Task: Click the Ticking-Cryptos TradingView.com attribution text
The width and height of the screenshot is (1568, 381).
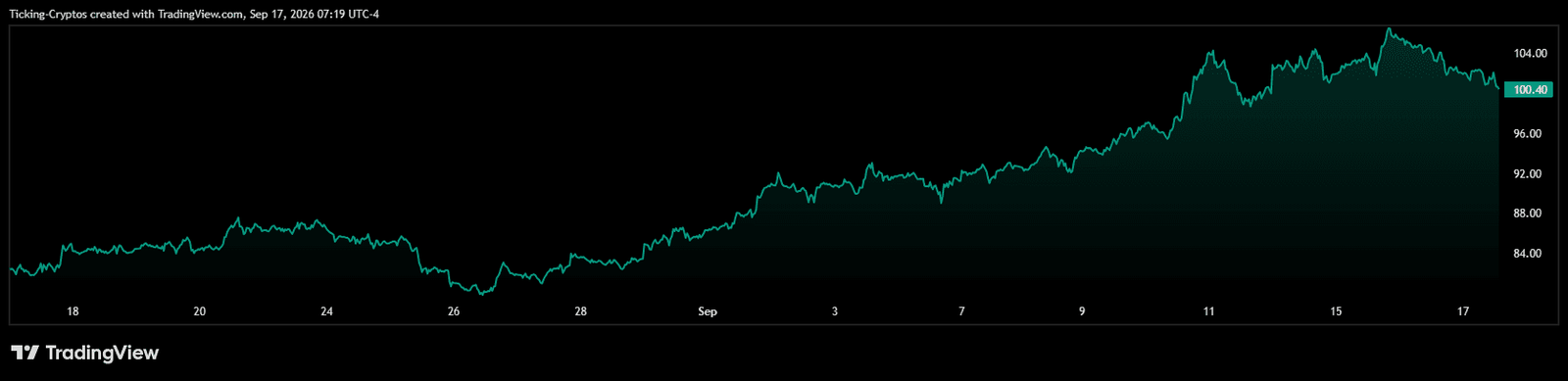Action: coord(194,15)
